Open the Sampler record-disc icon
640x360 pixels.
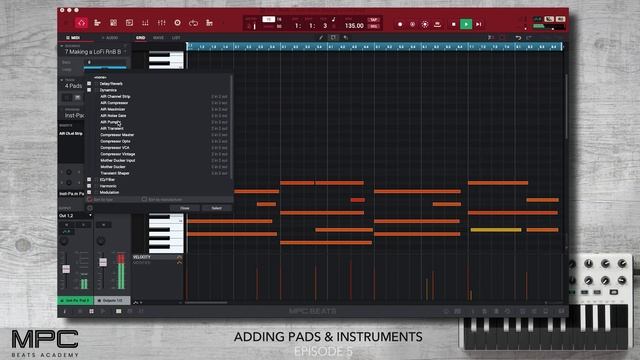(178, 23)
